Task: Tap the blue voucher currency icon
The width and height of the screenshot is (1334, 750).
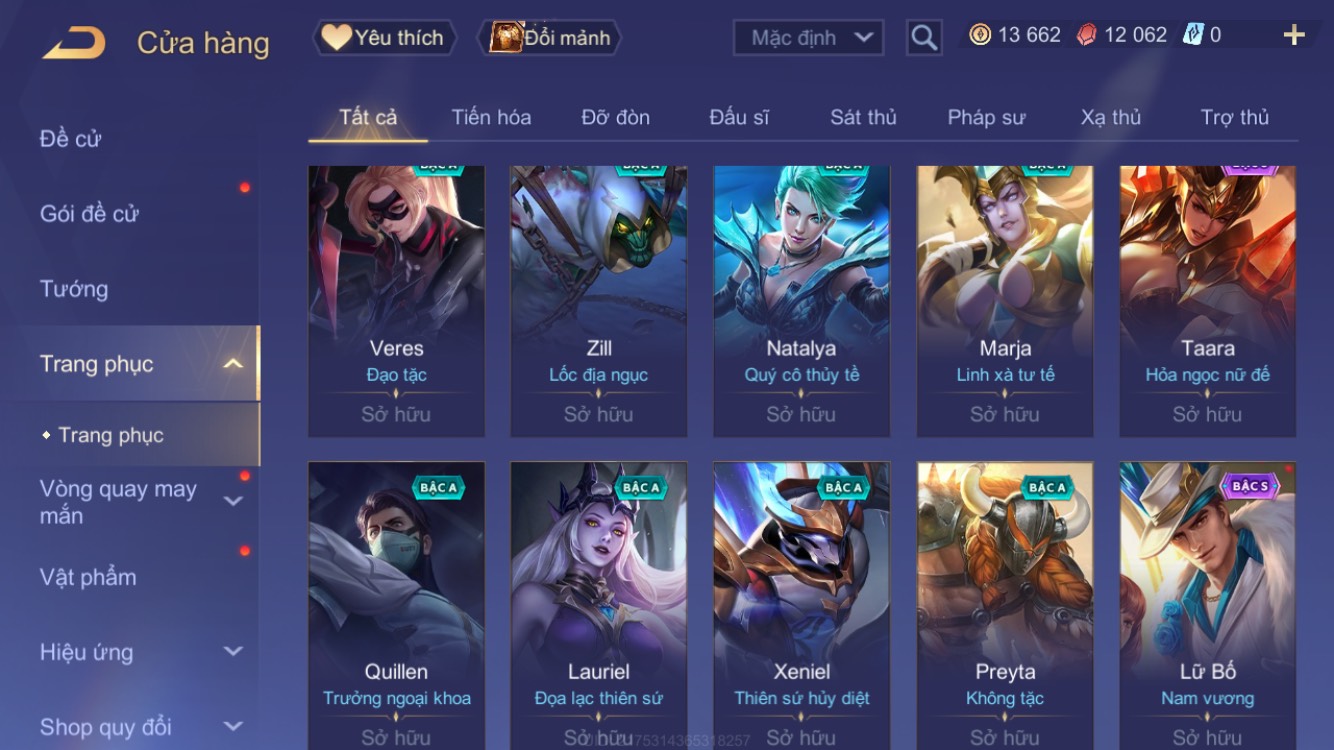Action: (x=1193, y=35)
